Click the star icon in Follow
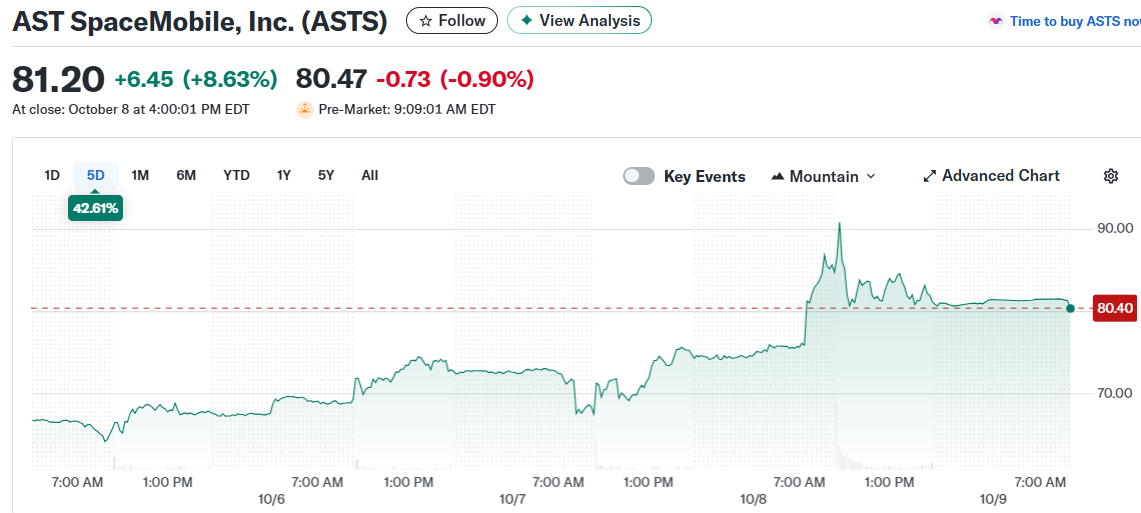The image size is (1141, 513). tap(426, 21)
